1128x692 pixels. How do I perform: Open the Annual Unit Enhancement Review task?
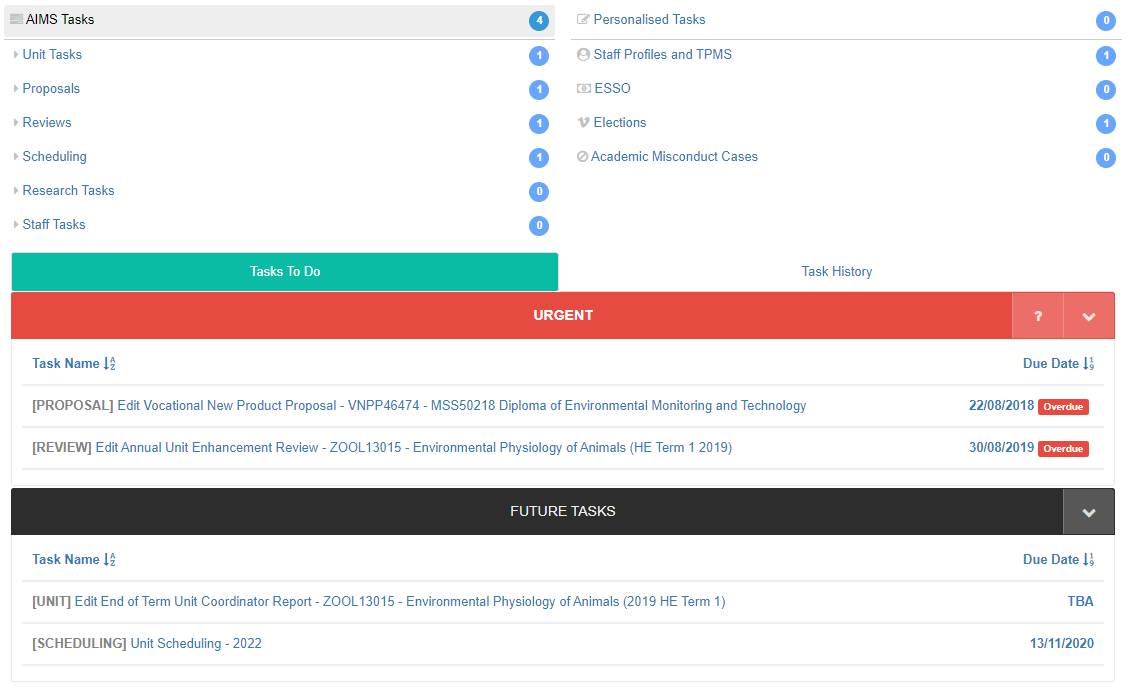click(x=413, y=448)
